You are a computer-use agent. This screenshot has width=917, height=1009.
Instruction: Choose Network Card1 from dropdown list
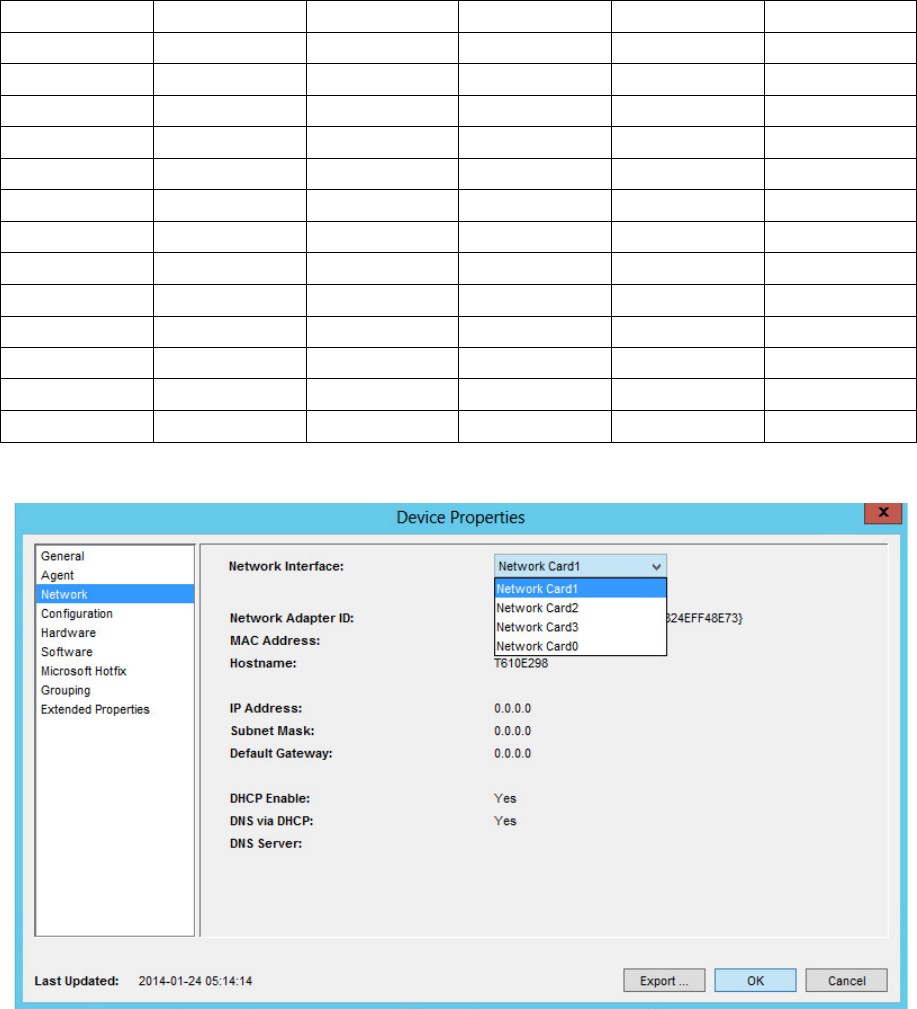tap(580, 588)
